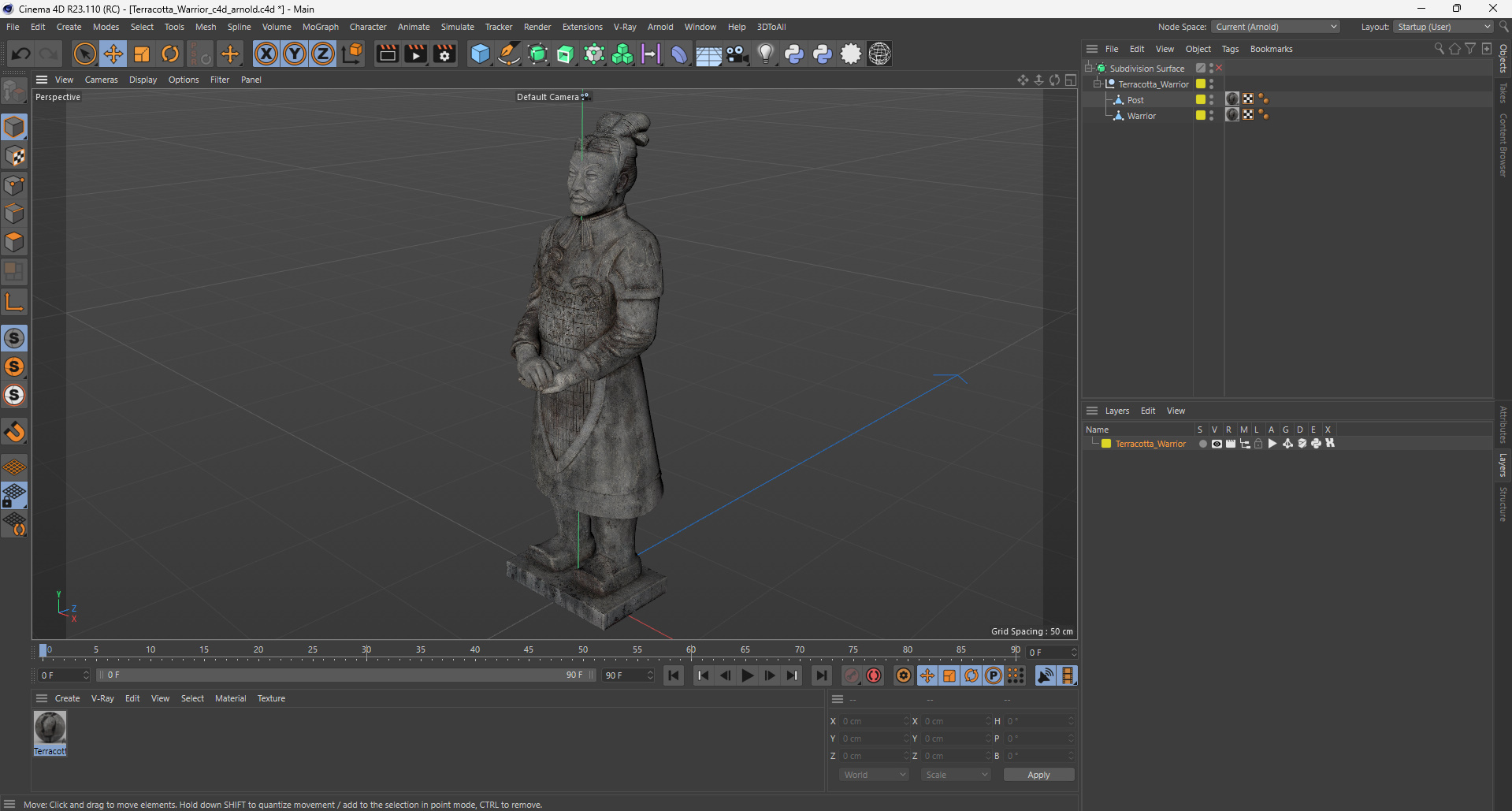Toggle Terracotta_Warrior layer lock
The image size is (1512, 811).
[1258, 444]
